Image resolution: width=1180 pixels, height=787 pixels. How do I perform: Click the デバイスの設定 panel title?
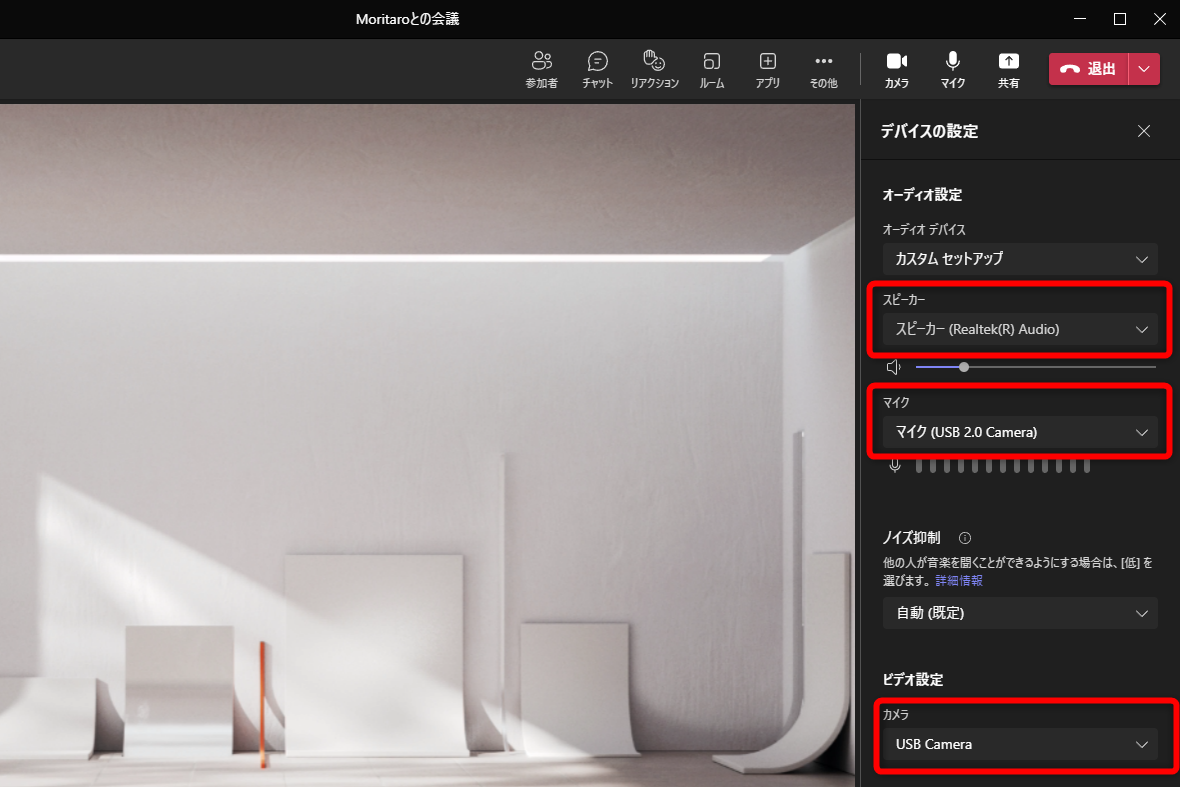(929, 131)
